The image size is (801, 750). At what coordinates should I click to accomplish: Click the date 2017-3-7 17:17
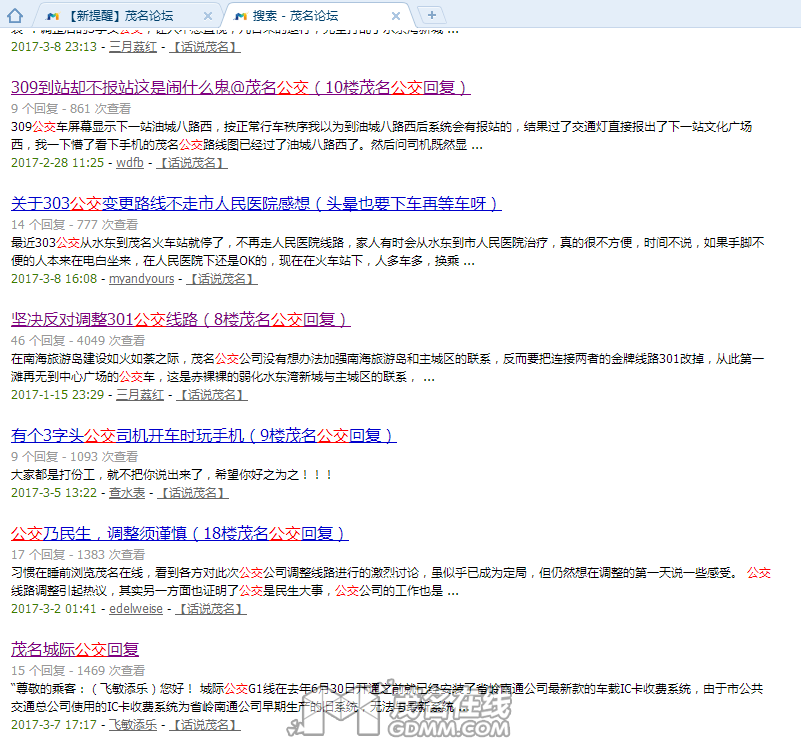pyautogui.click(x=54, y=724)
